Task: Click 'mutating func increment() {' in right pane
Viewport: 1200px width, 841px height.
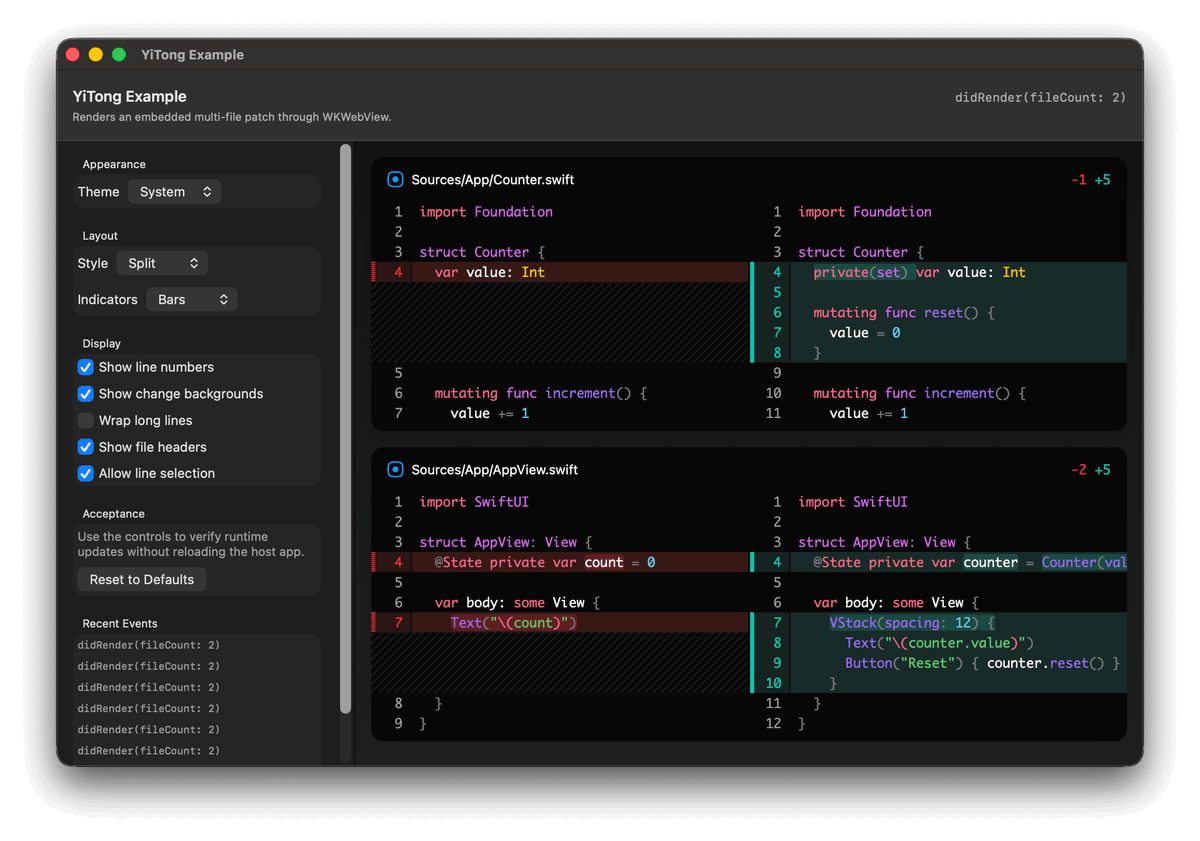Action: point(919,393)
